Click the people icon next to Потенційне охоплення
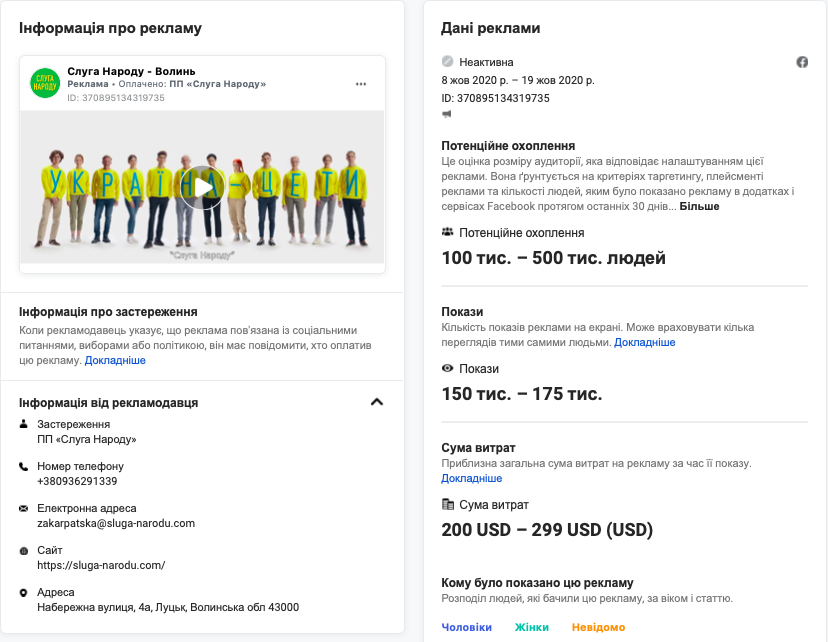The image size is (828, 642). click(447, 232)
